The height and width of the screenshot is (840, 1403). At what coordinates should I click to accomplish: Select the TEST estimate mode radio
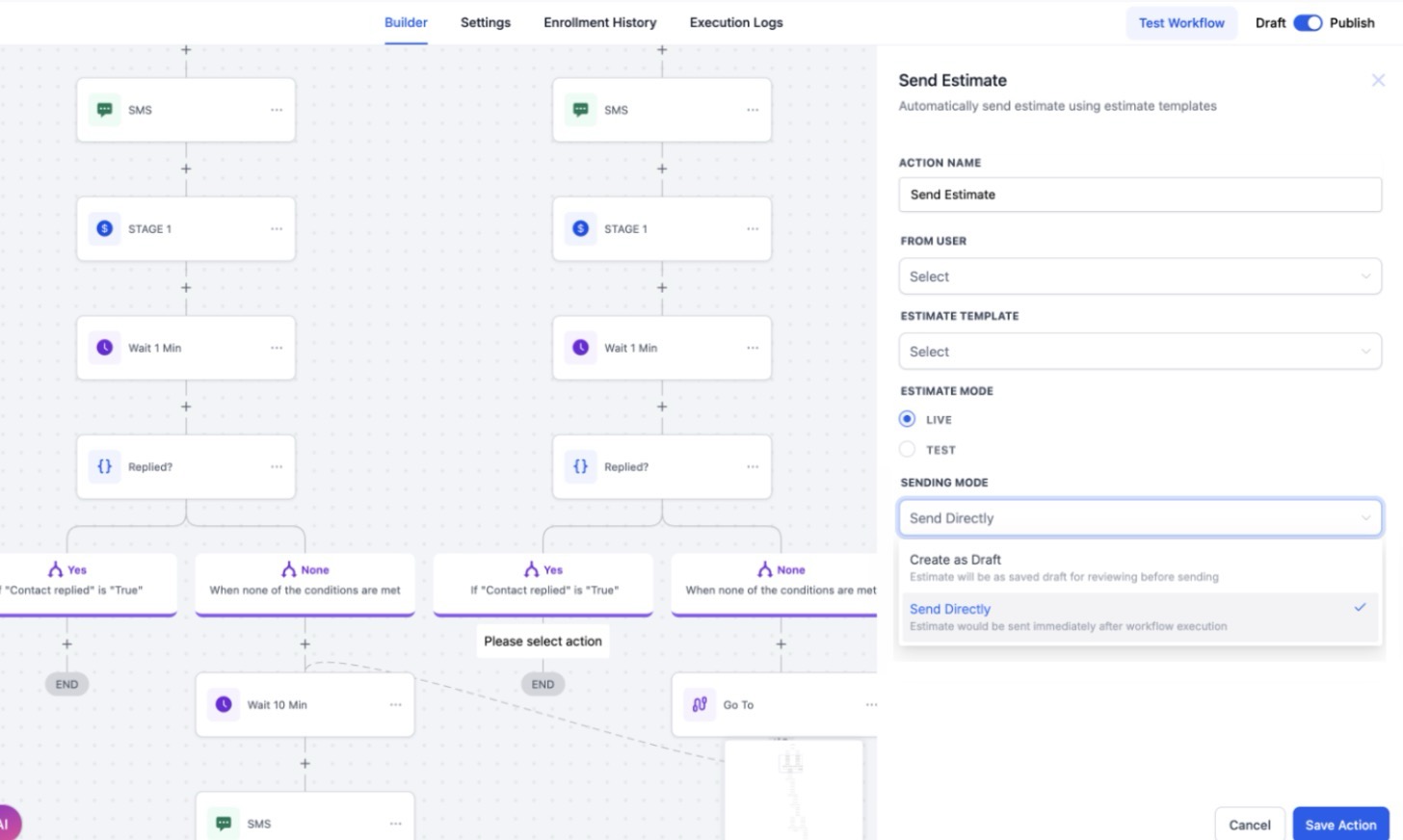pos(907,449)
